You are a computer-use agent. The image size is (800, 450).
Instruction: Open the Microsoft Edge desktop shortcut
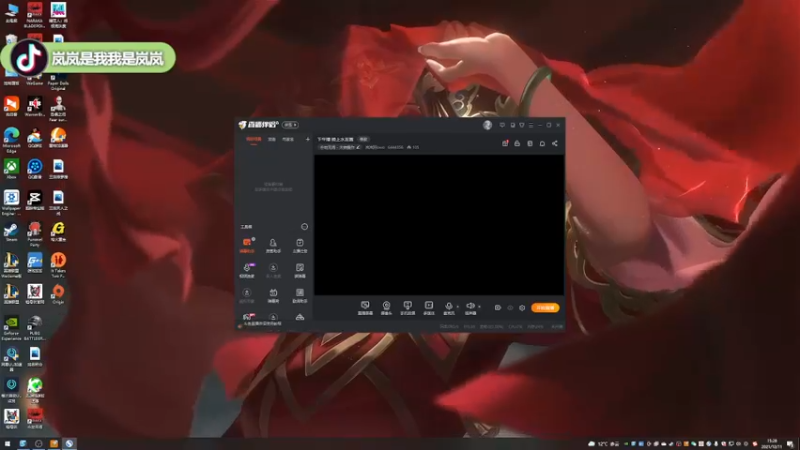(x=11, y=141)
